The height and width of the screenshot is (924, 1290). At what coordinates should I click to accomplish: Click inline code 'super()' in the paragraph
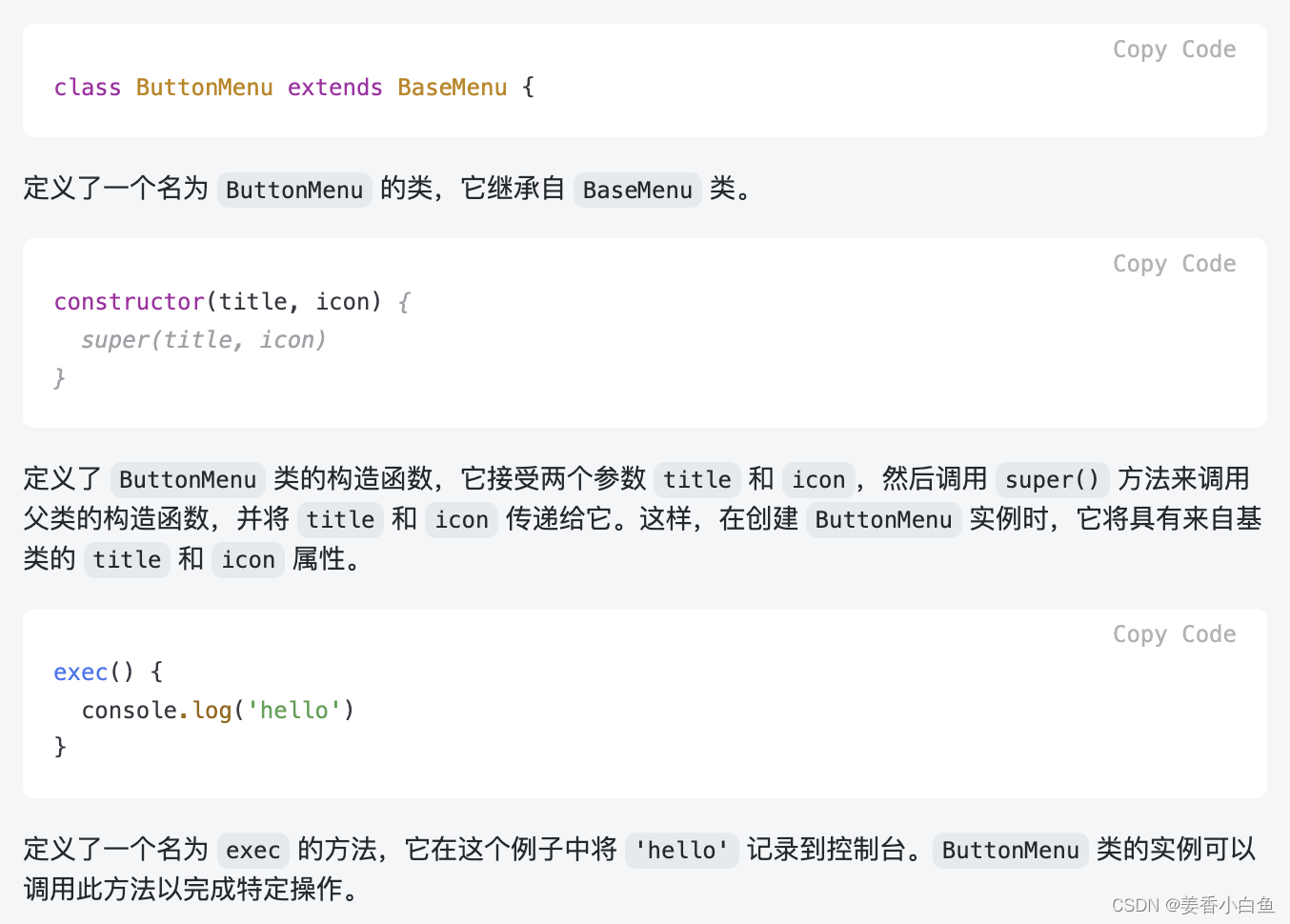pos(1052,479)
